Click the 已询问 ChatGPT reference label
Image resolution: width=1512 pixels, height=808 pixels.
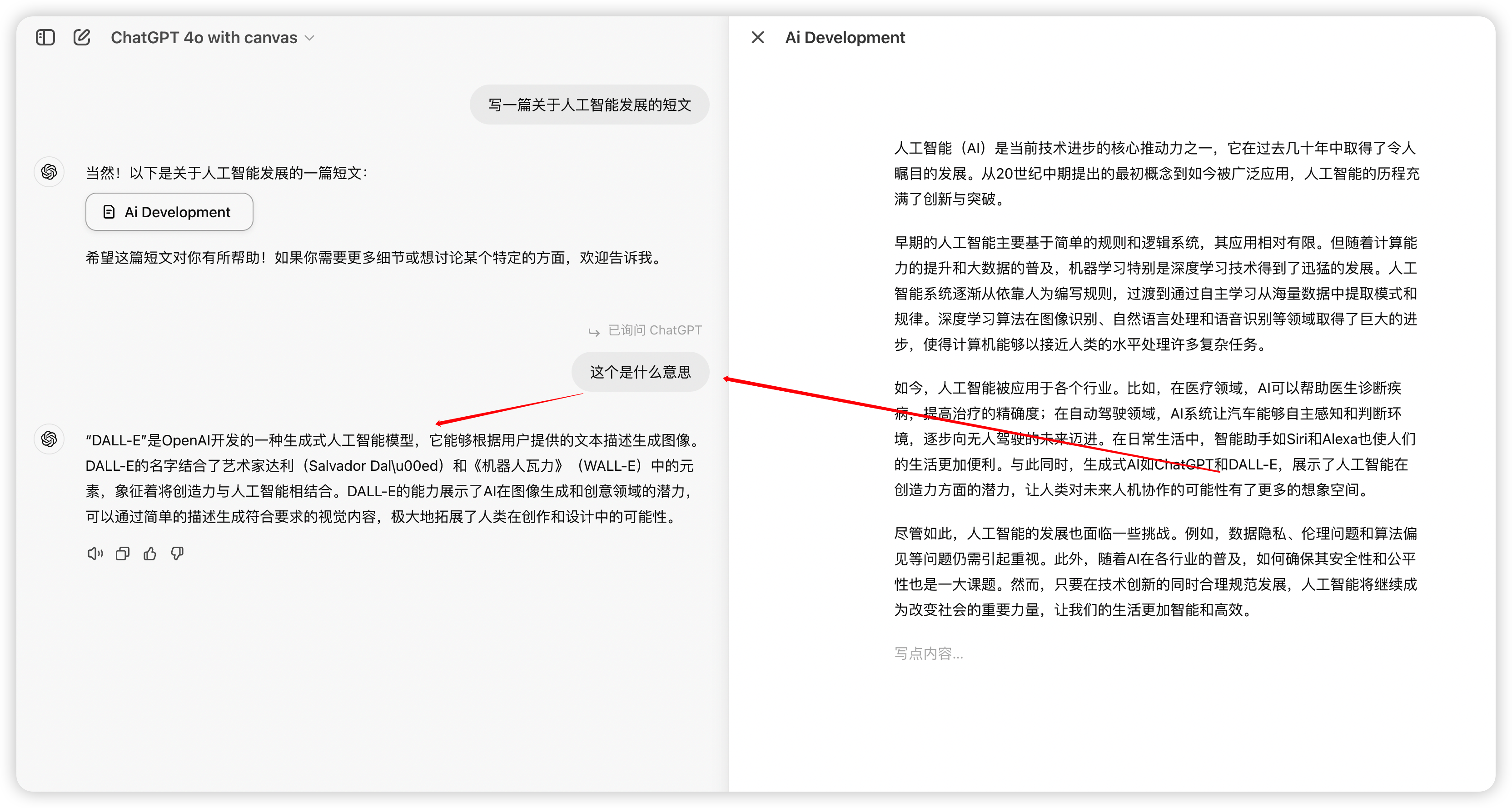point(654,330)
